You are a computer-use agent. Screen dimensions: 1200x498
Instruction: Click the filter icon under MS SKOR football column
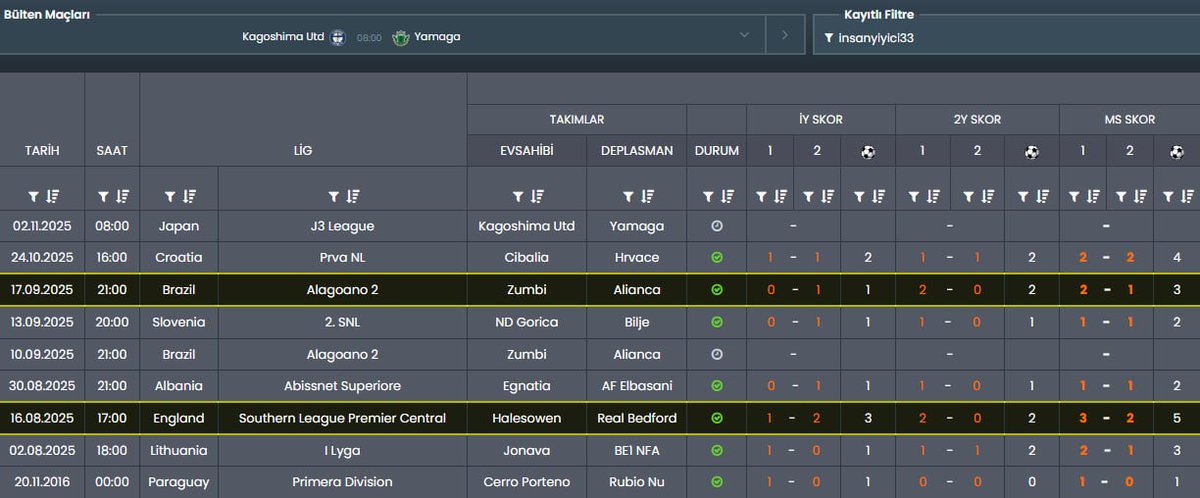click(1169, 196)
